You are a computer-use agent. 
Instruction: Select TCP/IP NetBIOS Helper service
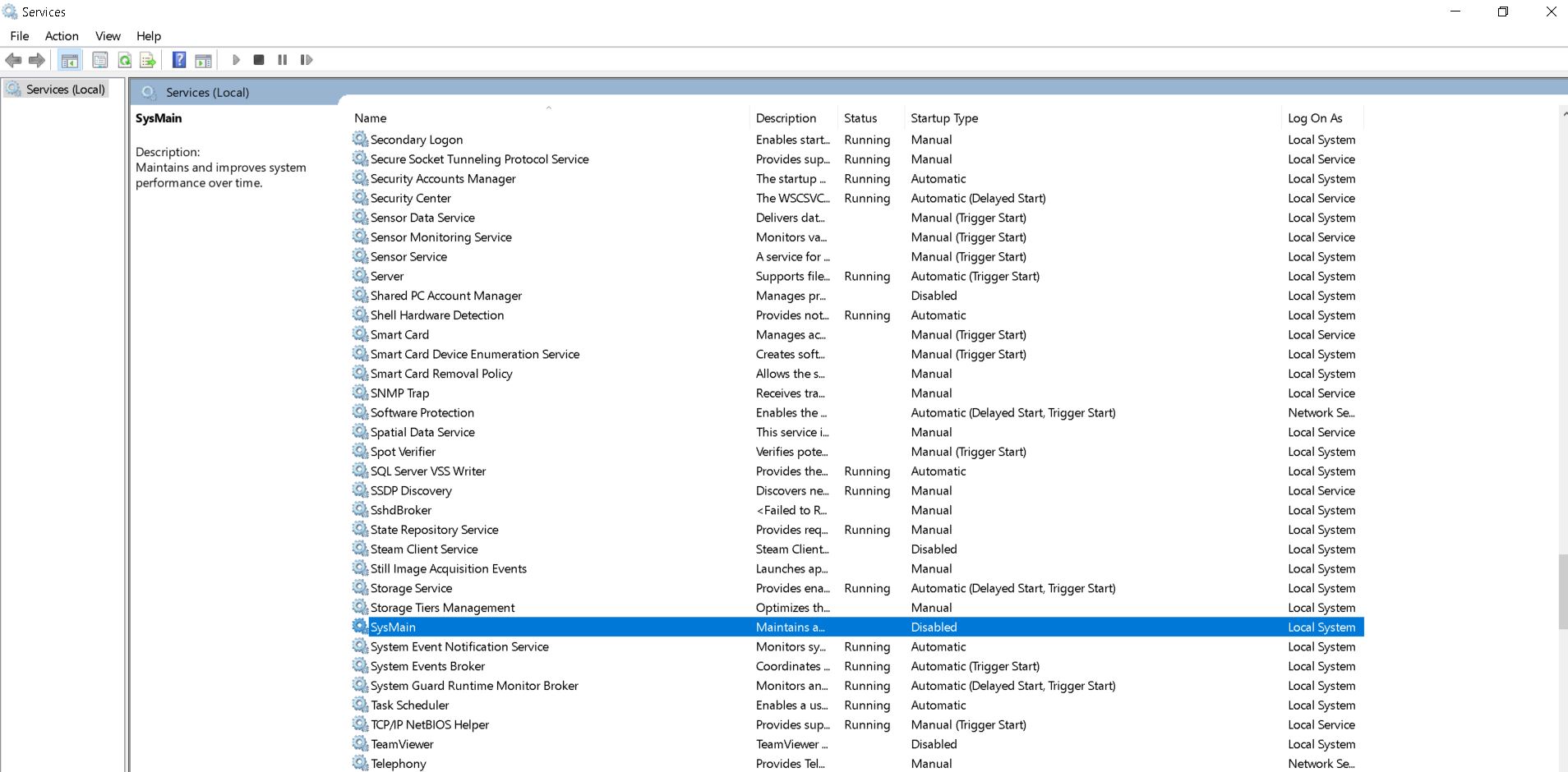tap(857, 725)
